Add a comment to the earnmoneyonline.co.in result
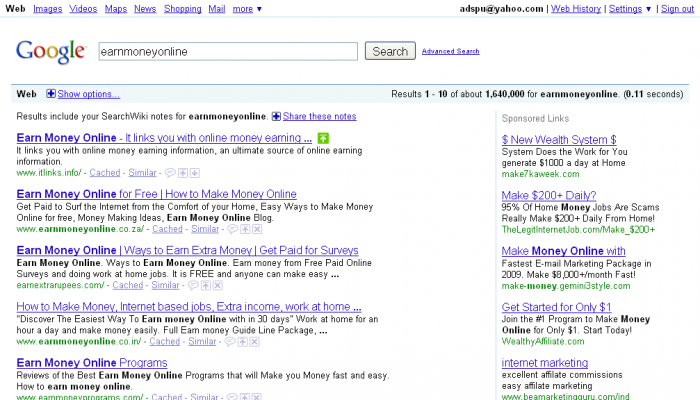This screenshot has width=700, height=400. [x=229, y=342]
